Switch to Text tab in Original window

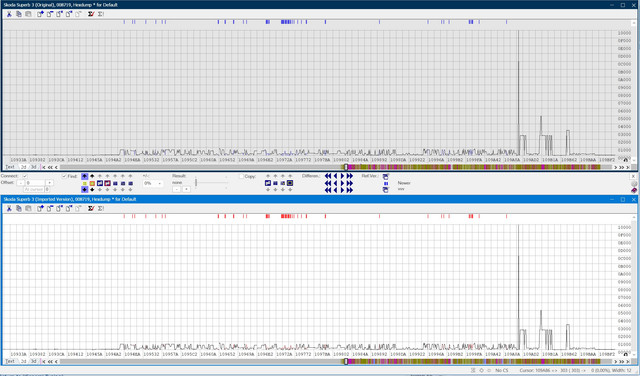(10, 167)
